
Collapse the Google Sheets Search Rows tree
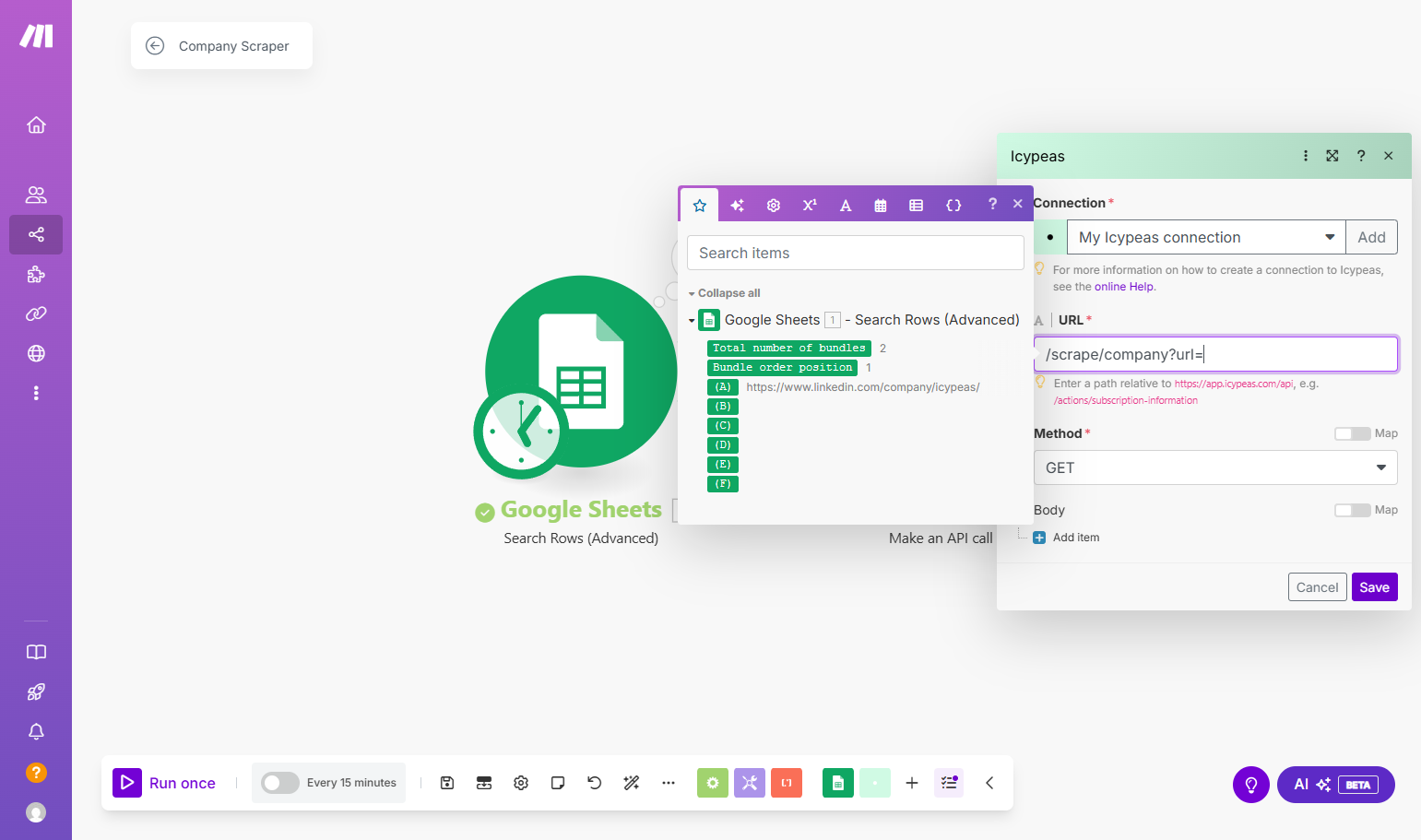pos(692,321)
